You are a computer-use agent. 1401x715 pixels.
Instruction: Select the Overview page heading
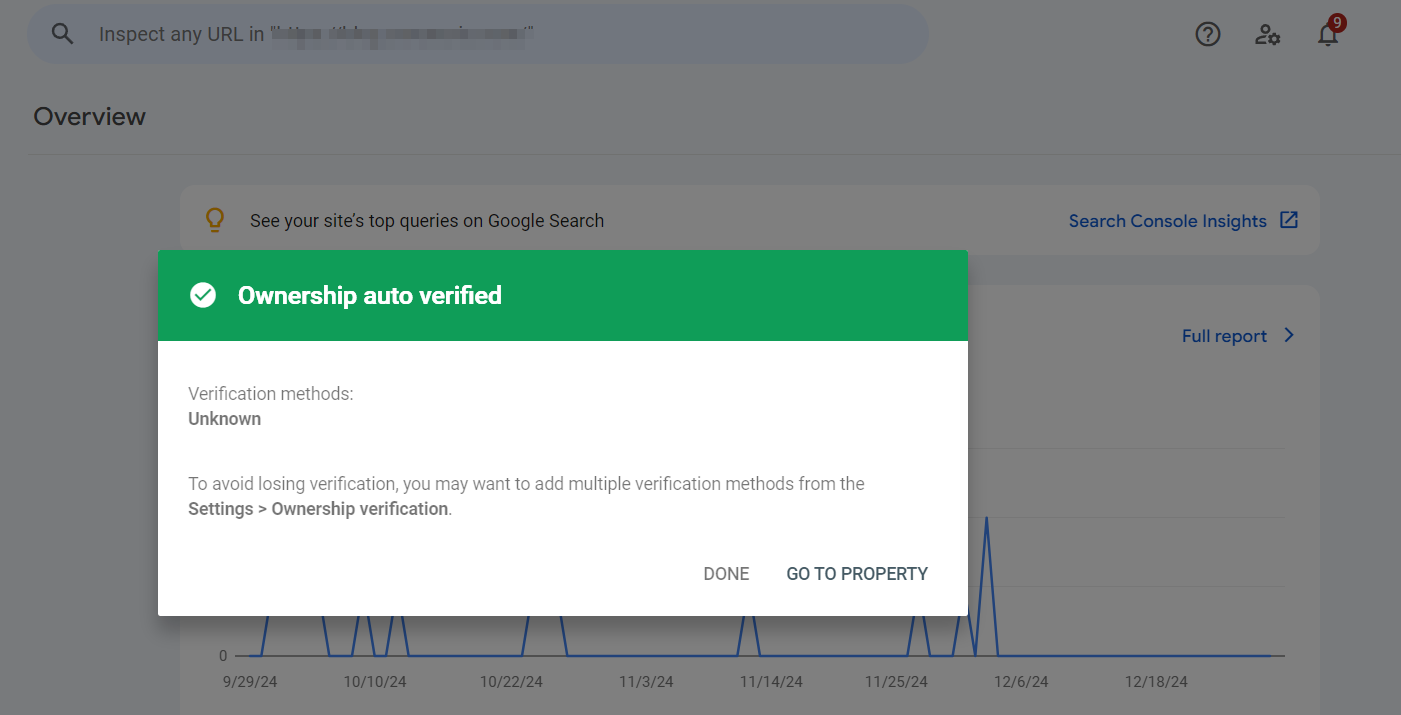click(89, 116)
